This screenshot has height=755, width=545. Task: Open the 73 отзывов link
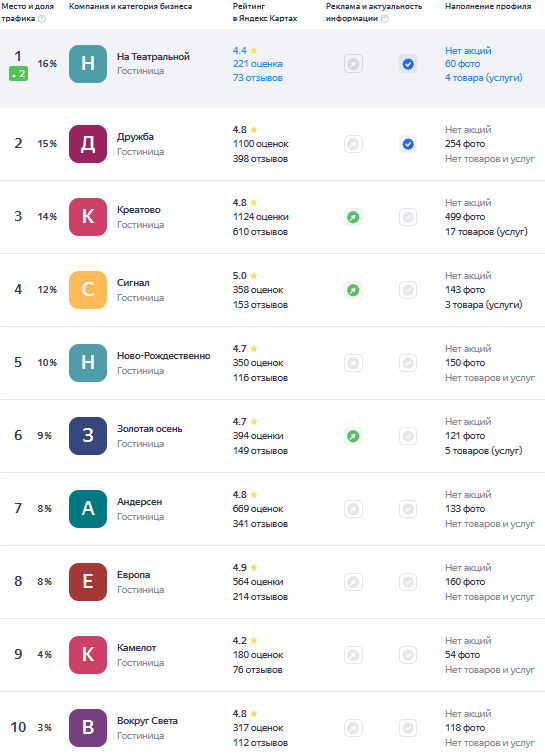[258, 78]
